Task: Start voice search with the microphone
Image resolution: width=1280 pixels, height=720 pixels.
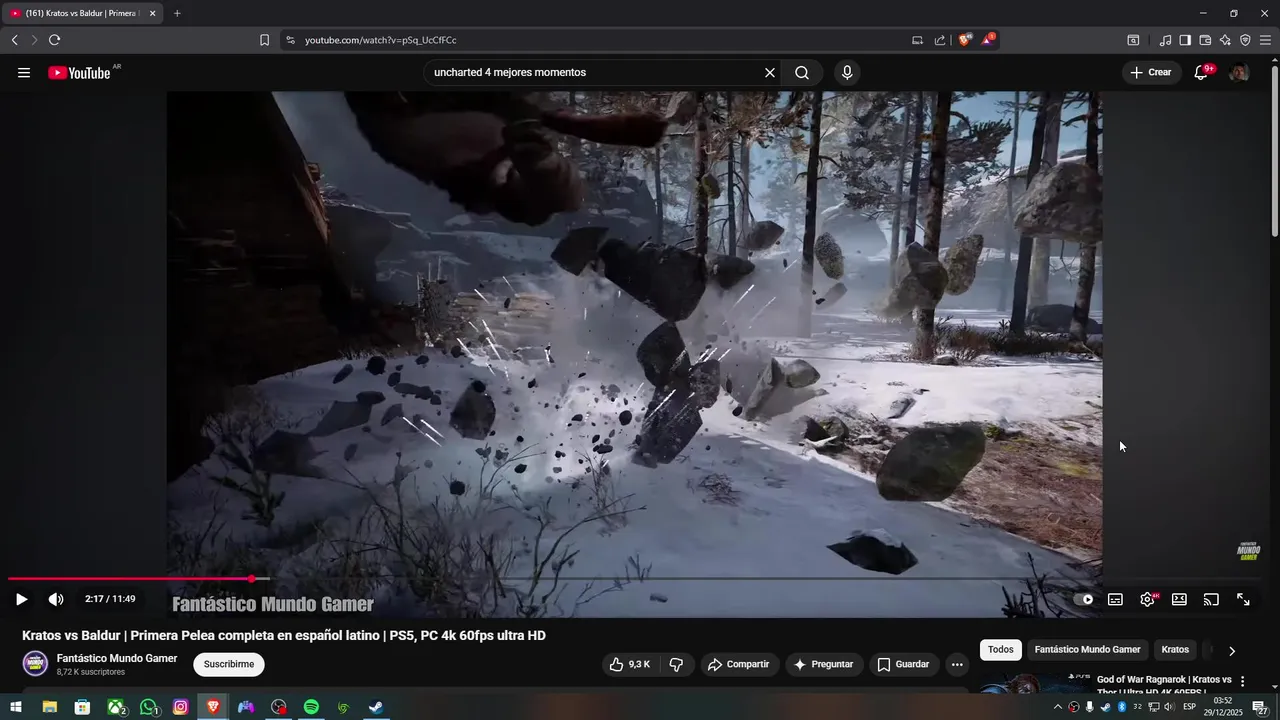Action: coord(847,73)
